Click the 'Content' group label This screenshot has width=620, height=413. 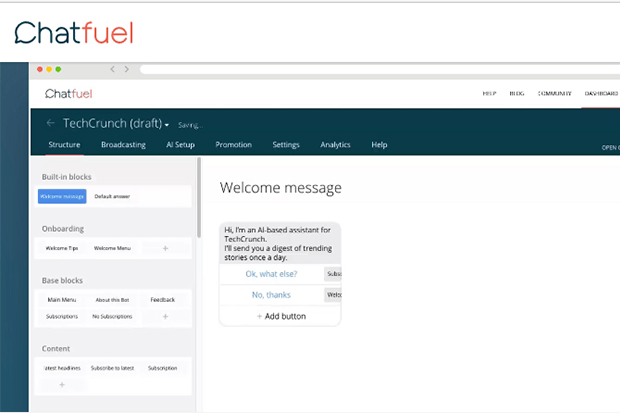coord(56,349)
